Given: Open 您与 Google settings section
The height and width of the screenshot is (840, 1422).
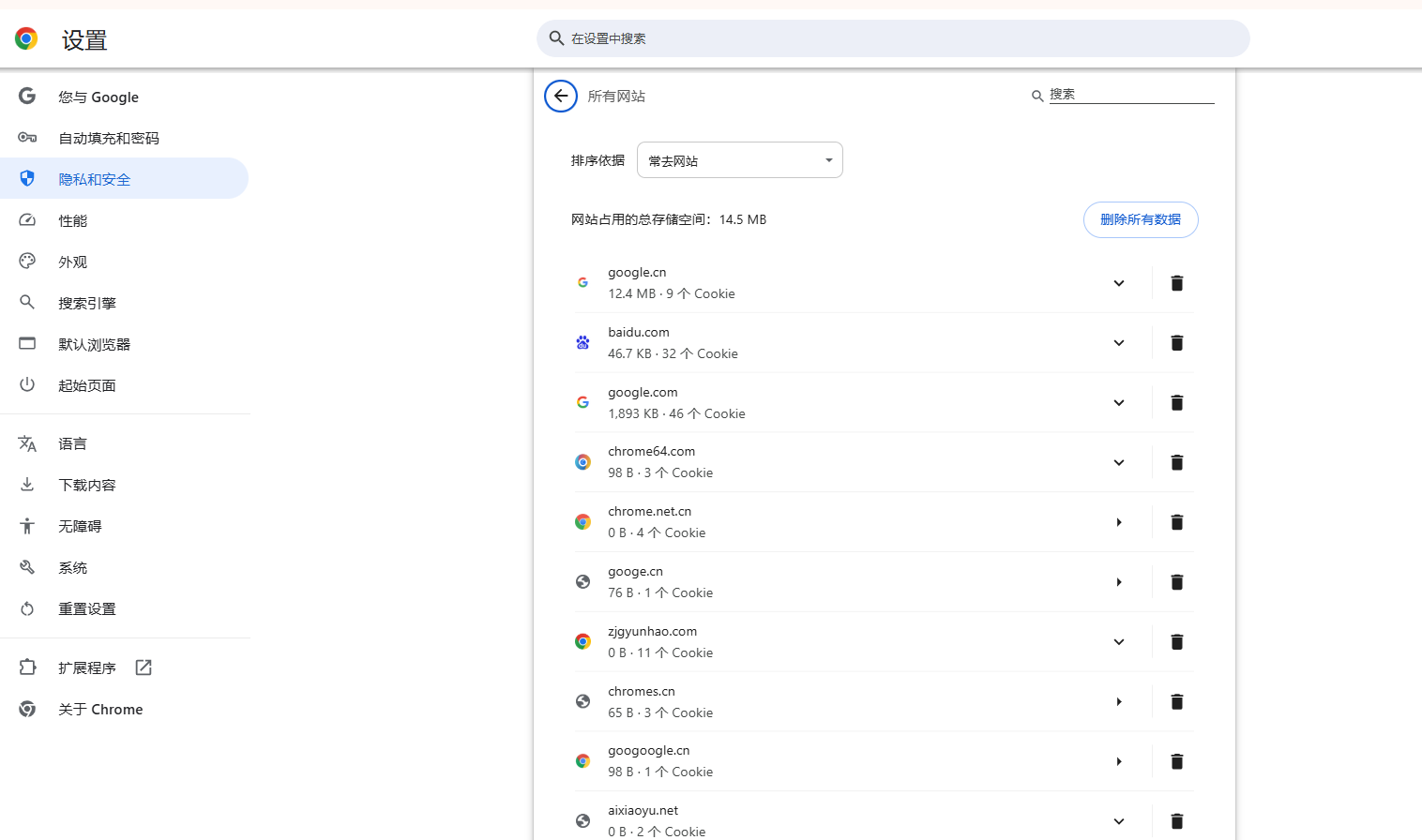Looking at the screenshot, I should coord(124,97).
